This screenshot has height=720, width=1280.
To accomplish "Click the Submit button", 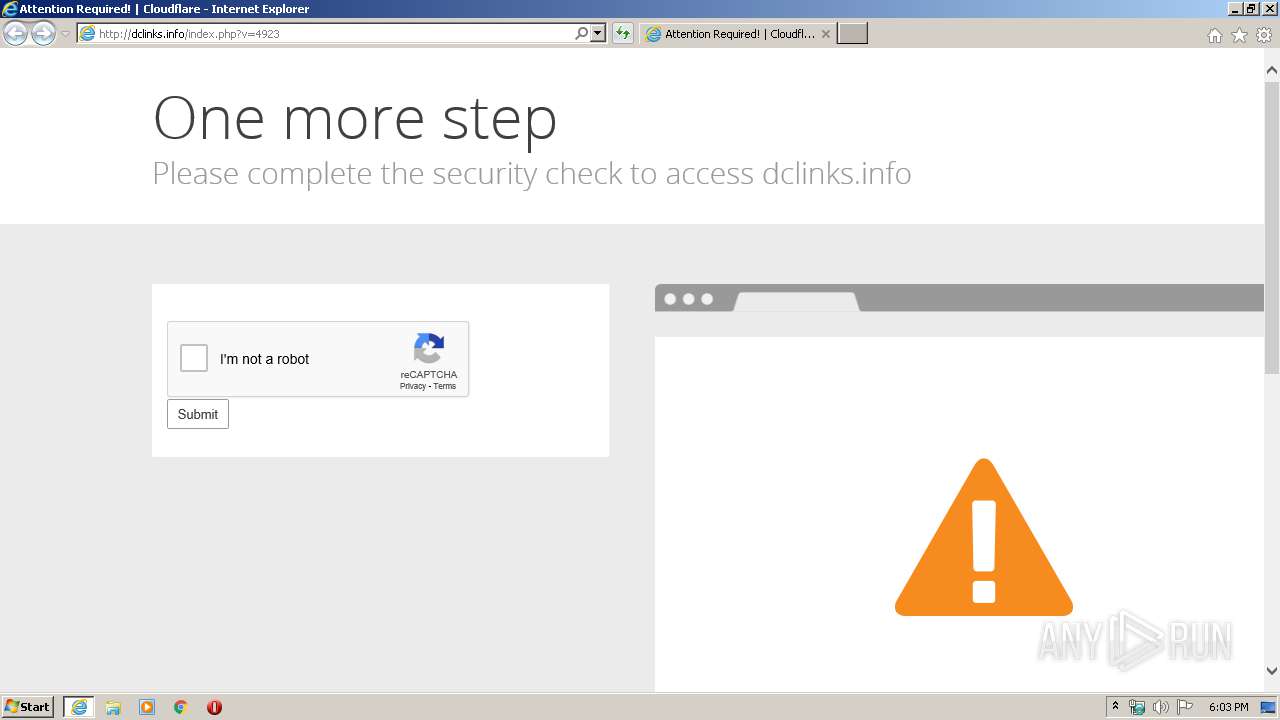I will click(198, 414).
